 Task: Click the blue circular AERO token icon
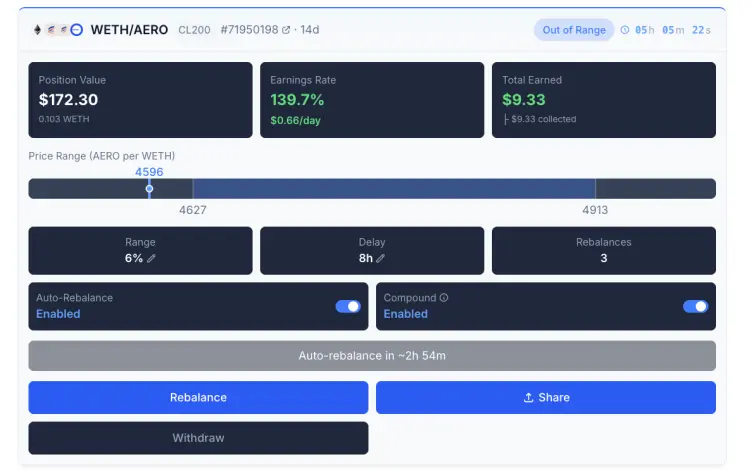pyautogui.click(x=76, y=30)
